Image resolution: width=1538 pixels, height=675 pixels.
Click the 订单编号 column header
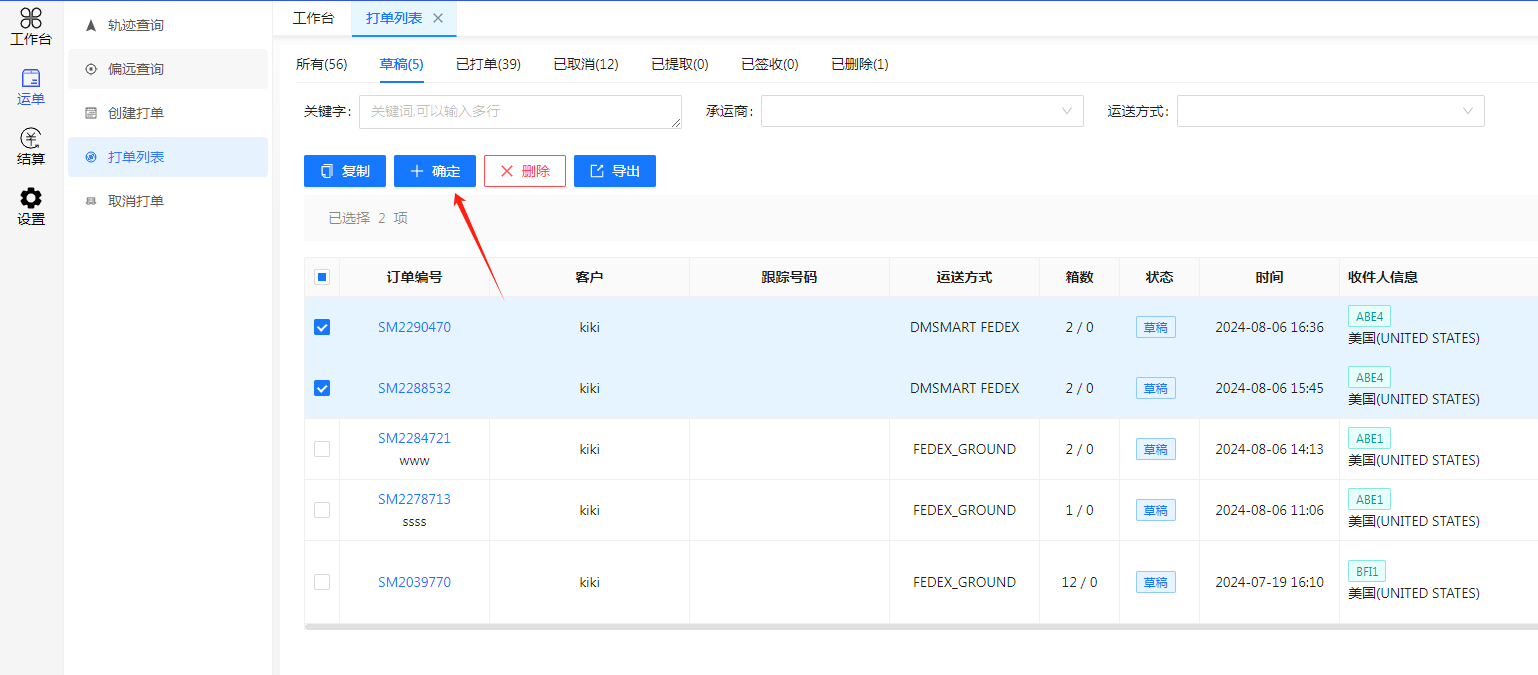414,277
